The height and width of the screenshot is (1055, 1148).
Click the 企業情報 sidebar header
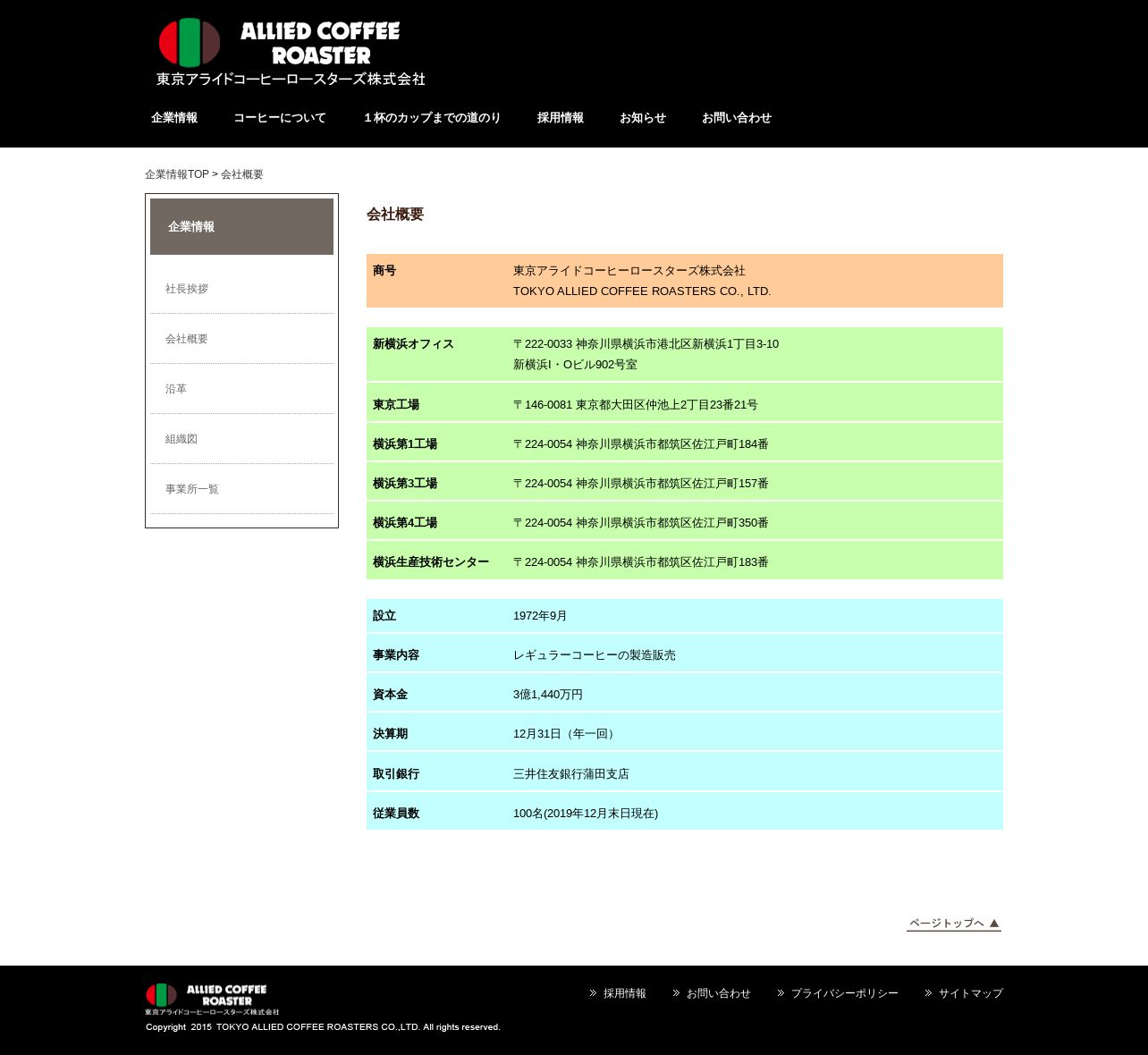coord(241,227)
